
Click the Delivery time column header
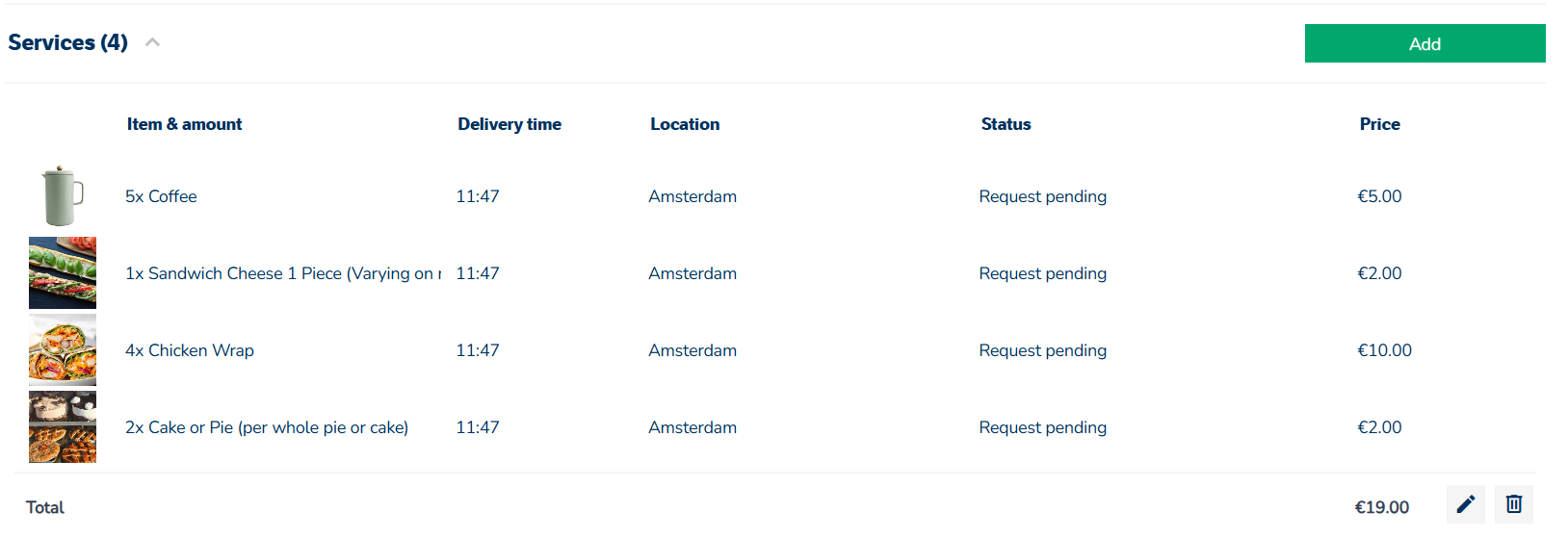[x=510, y=124]
